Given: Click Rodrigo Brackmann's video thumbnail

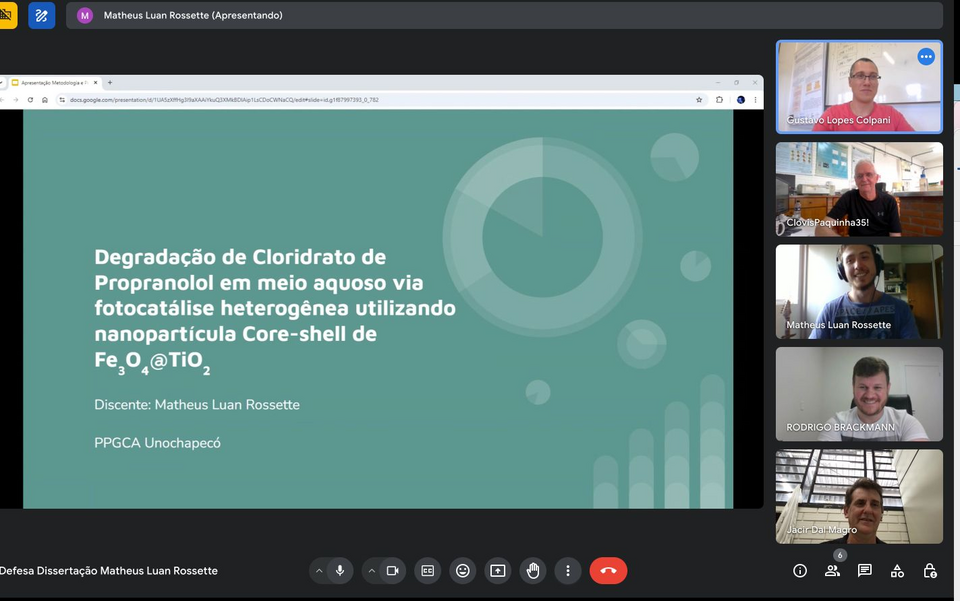Looking at the screenshot, I should click(859, 394).
